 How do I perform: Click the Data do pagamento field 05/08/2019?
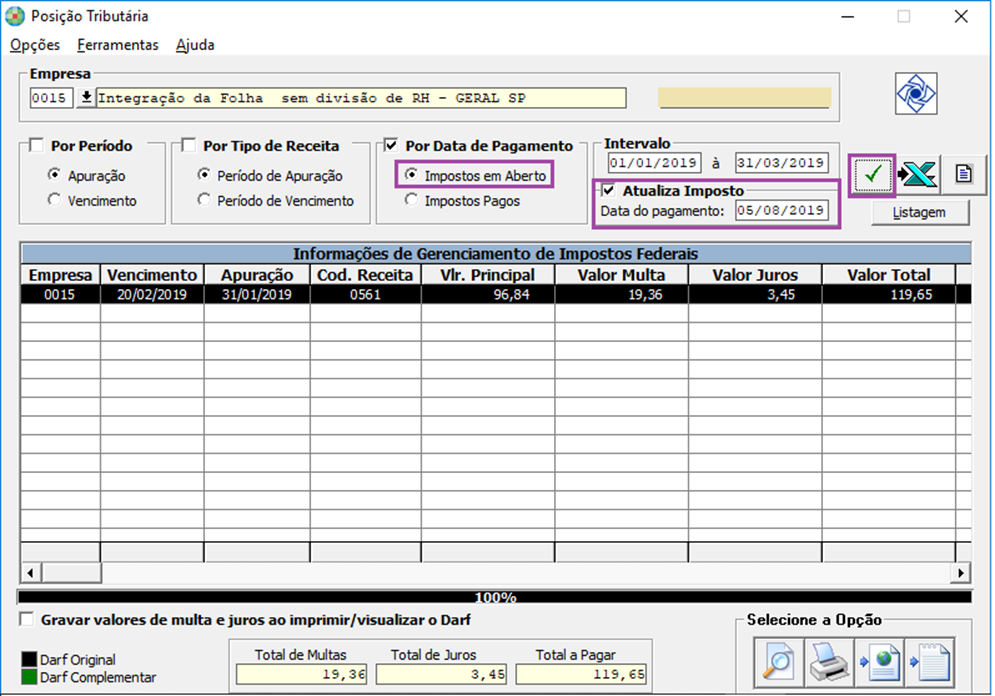pos(782,210)
